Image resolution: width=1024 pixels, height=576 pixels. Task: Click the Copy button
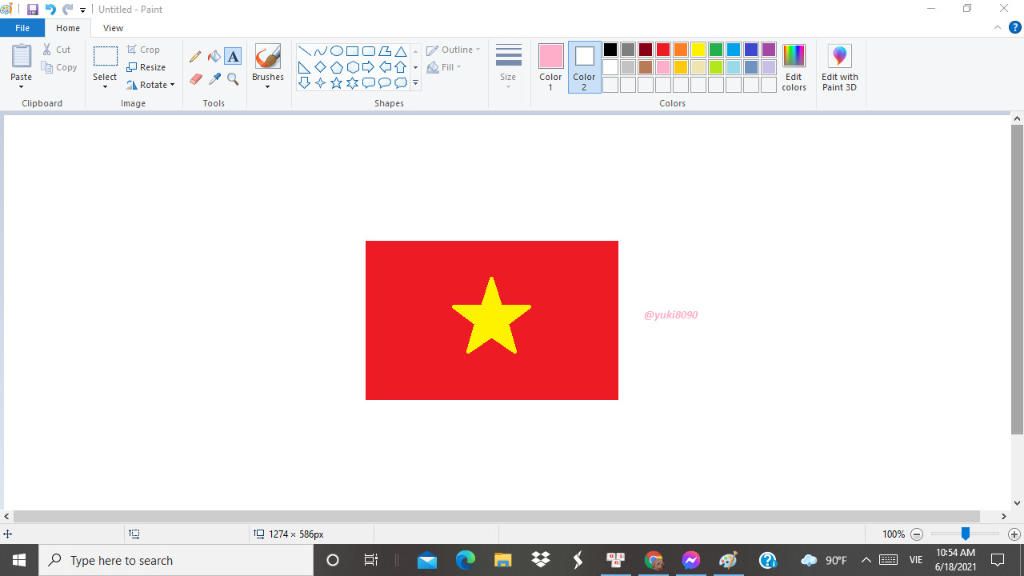59,67
